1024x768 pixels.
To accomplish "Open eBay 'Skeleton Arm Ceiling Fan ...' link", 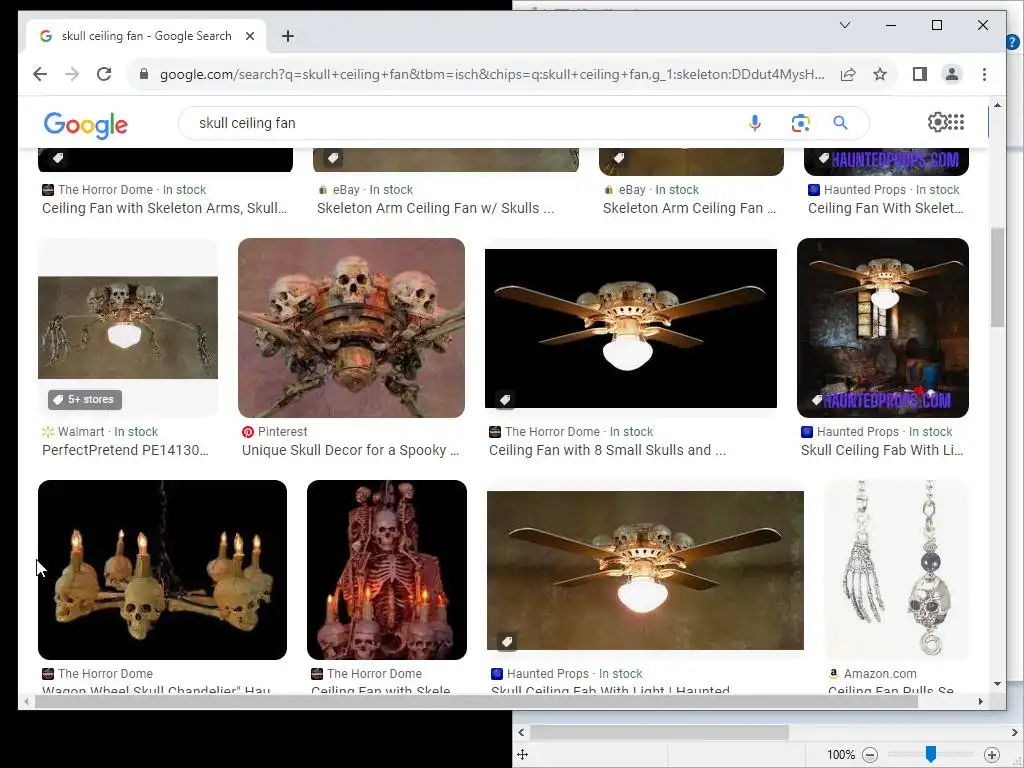I will tap(689, 208).
